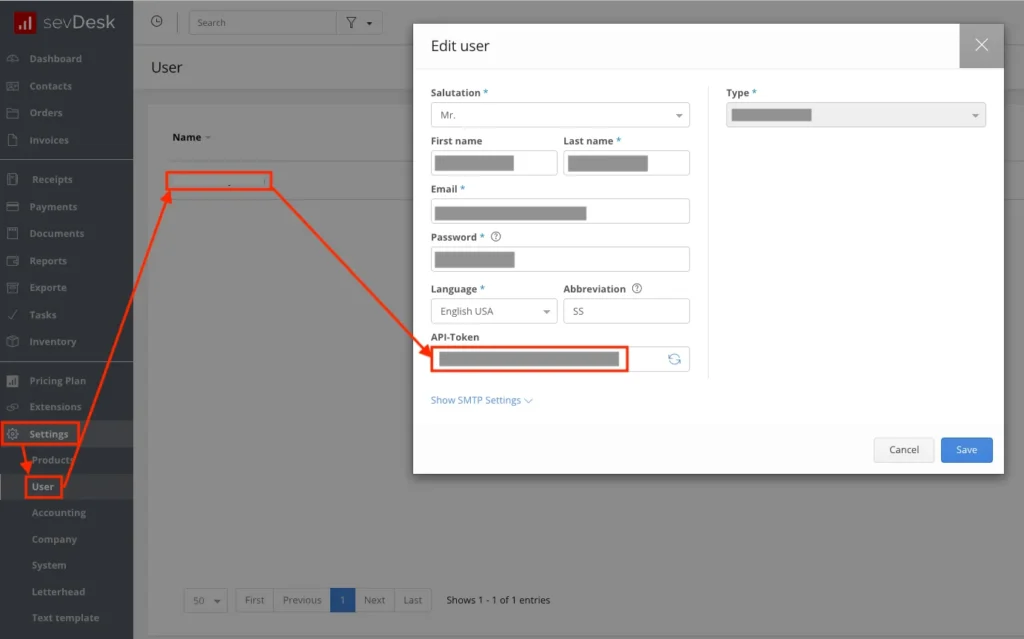The height and width of the screenshot is (639, 1024).
Task: Open the Type dropdown
Action: (855, 115)
